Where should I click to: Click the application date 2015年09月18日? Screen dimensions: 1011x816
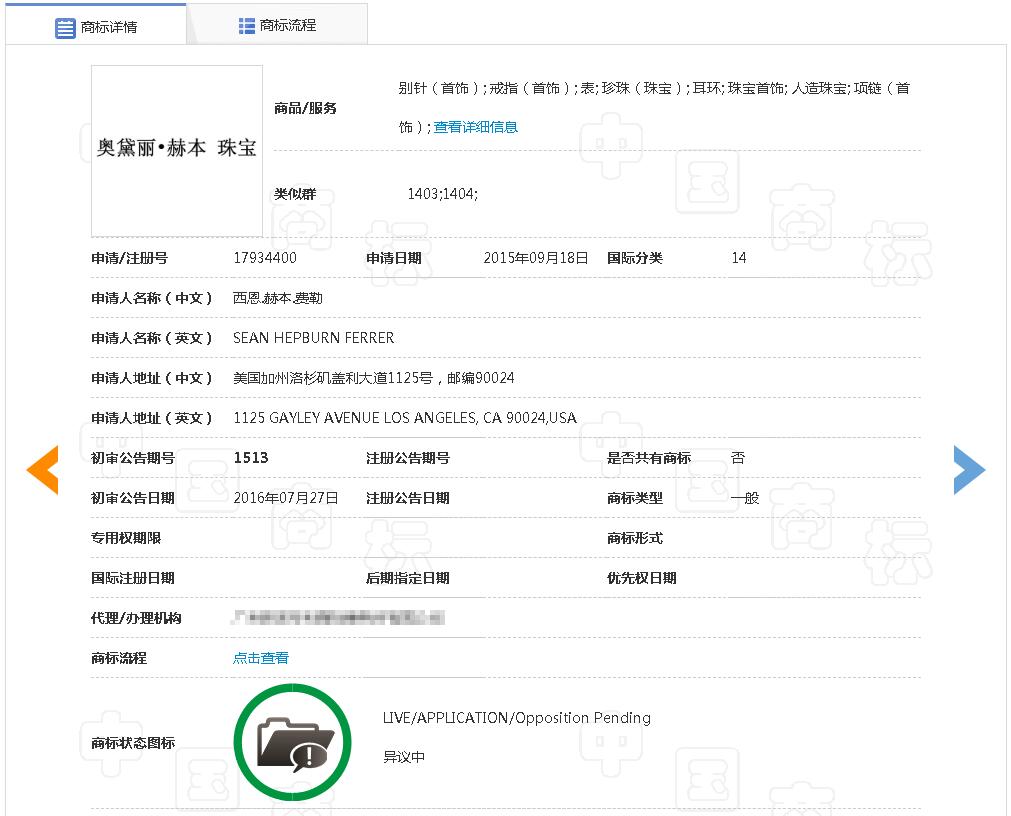pos(536,258)
